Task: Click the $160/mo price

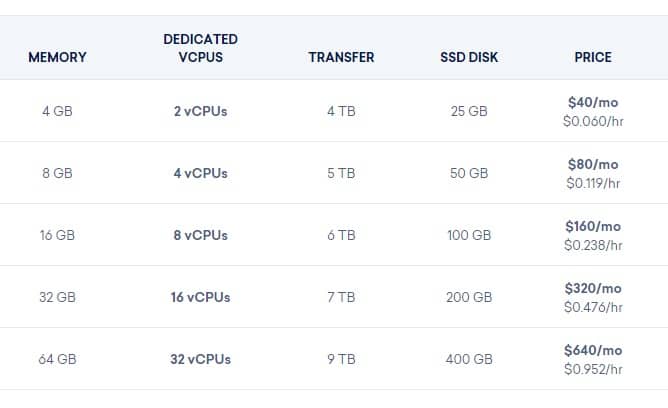Action: coord(593,226)
